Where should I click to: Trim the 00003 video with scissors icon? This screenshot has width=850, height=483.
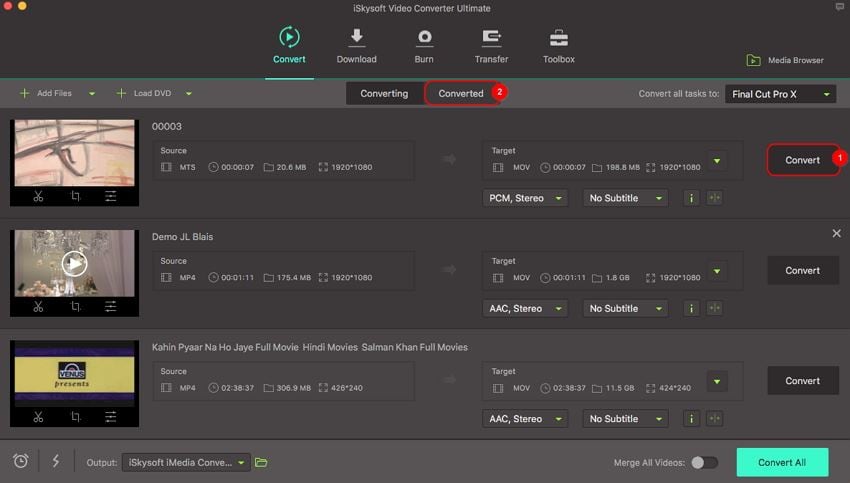(x=38, y=196)
